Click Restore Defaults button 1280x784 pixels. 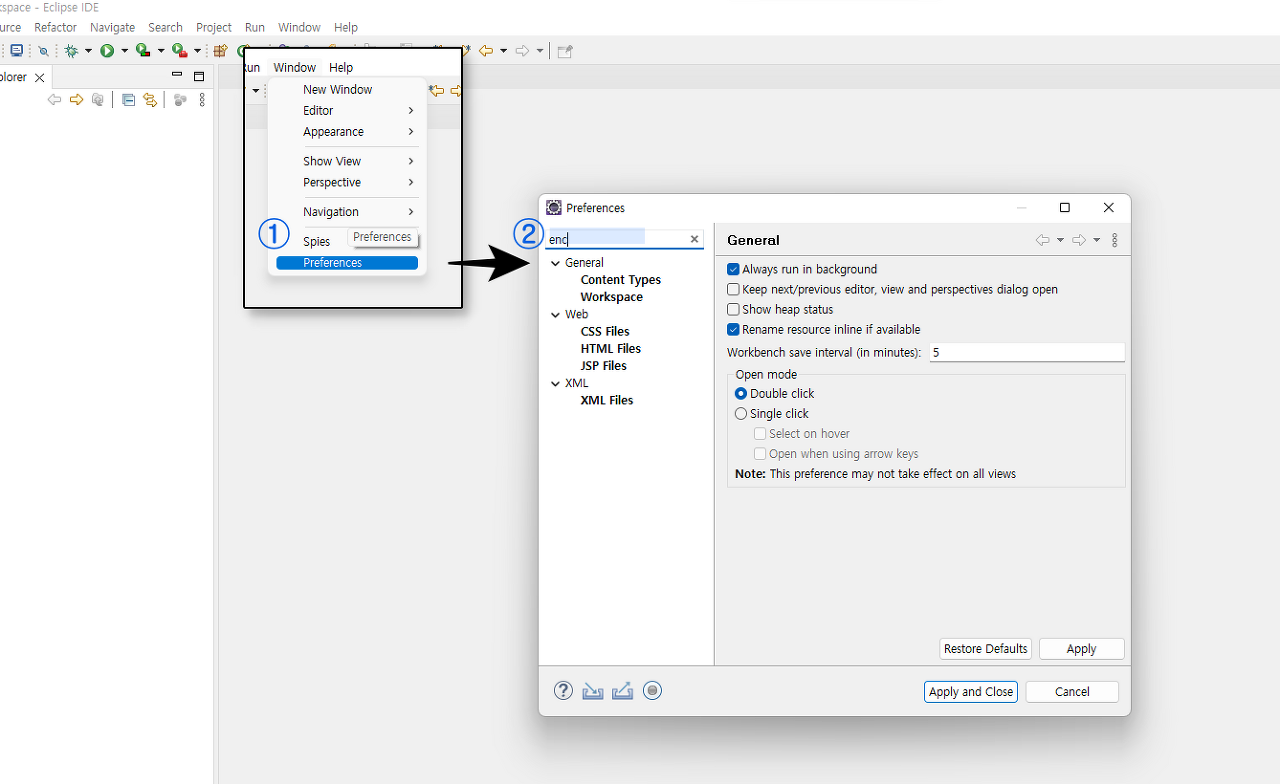(x=986, y=648)
